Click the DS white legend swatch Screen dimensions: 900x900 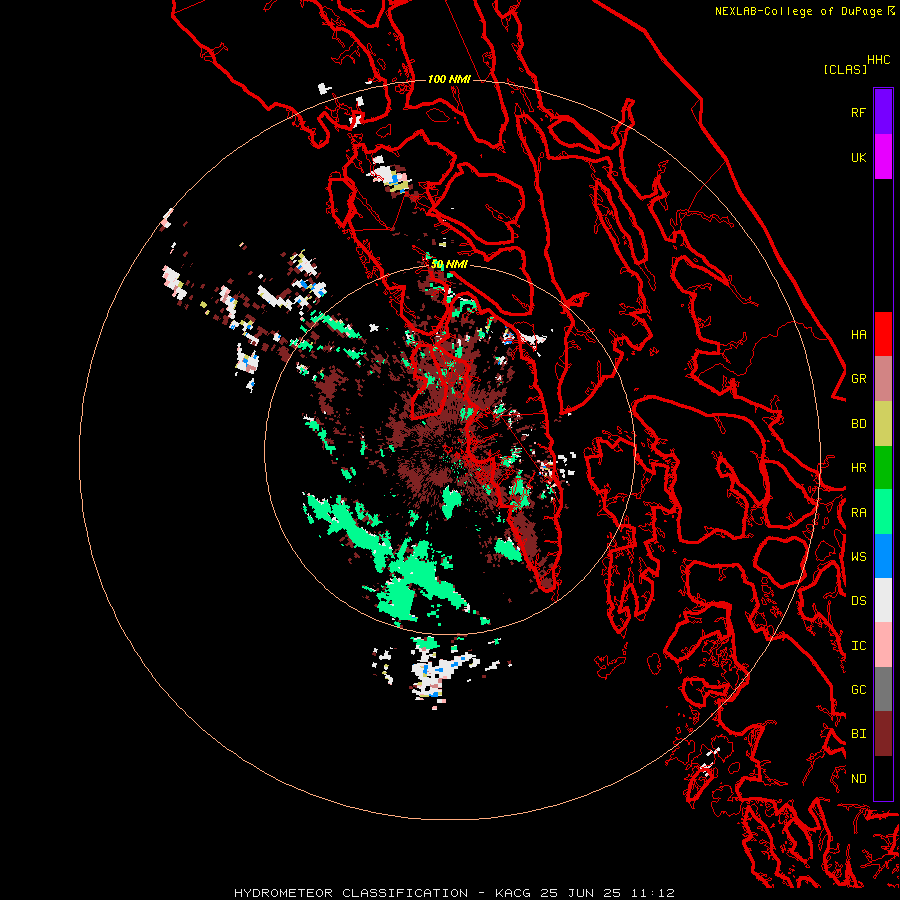tap(883, 600)
